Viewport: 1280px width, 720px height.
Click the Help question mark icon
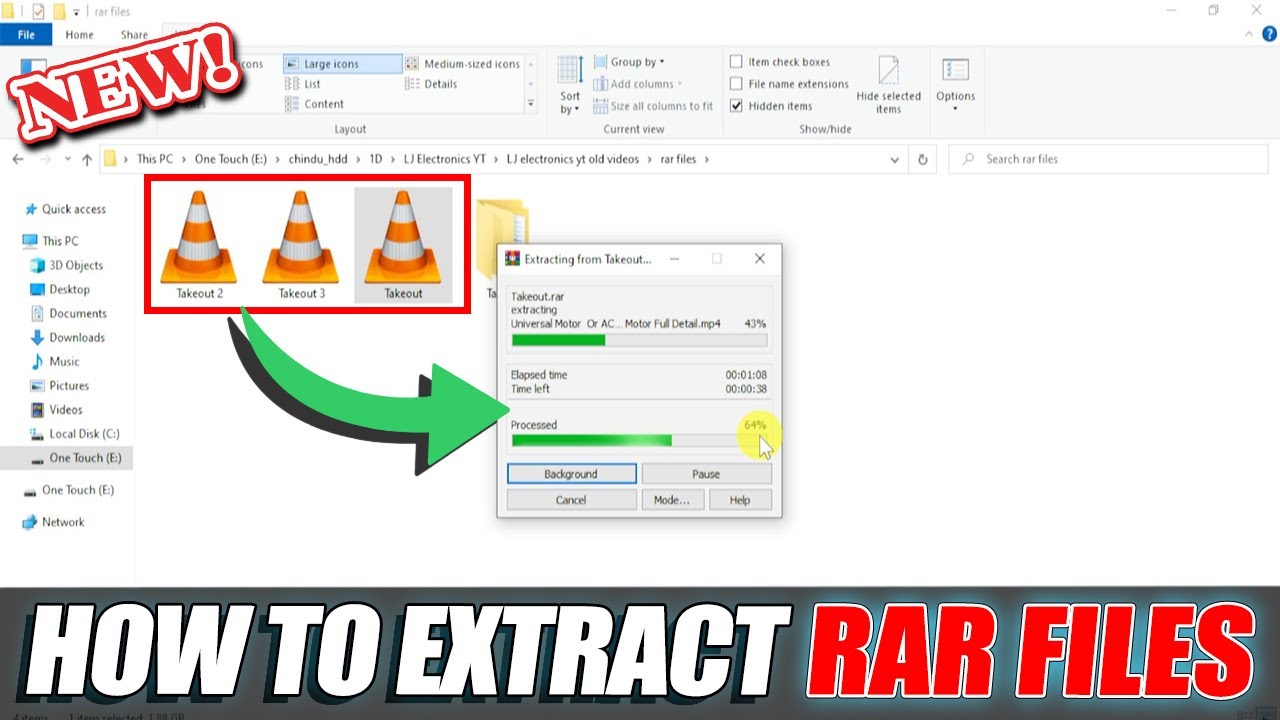1270,34
